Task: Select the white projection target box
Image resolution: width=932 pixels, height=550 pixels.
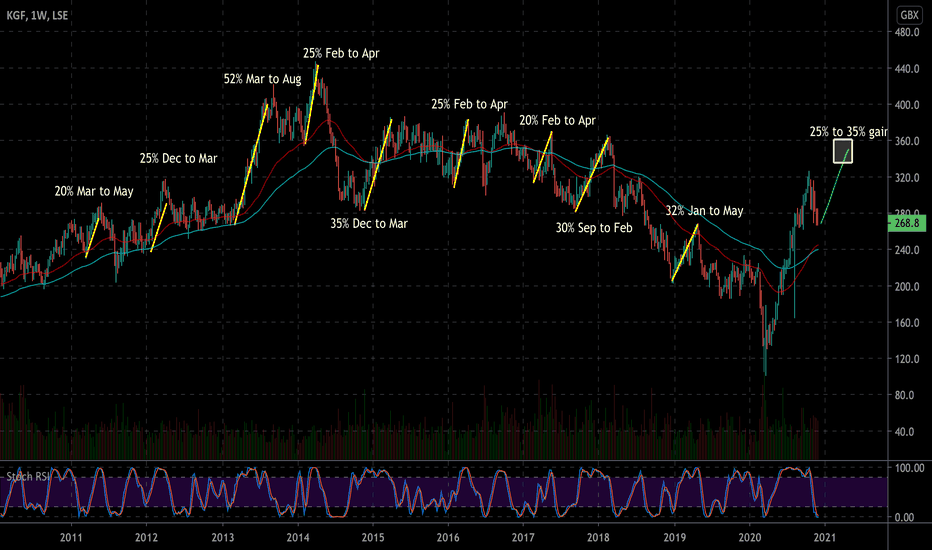Action: (843, 152)
